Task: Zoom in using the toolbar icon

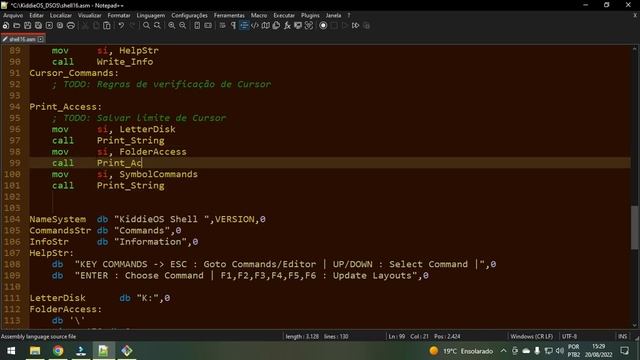Action: click(171, 25)
